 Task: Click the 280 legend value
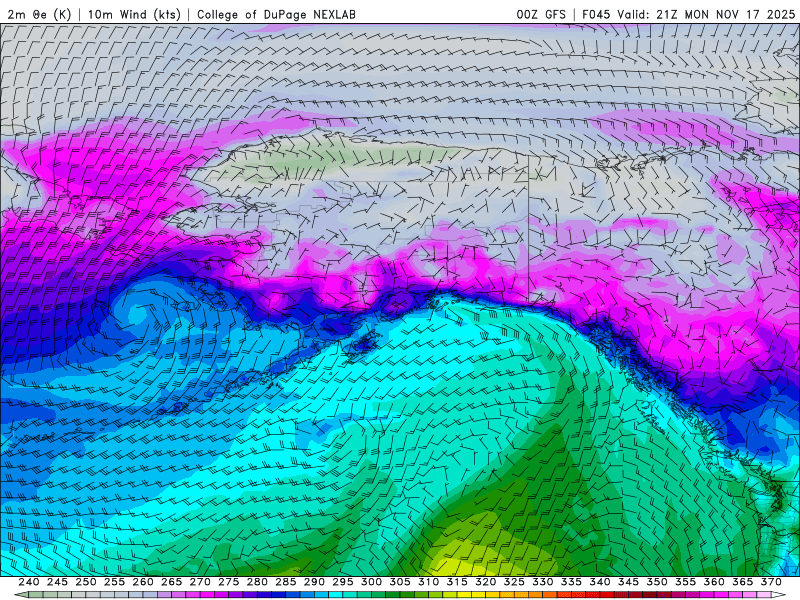257,582
